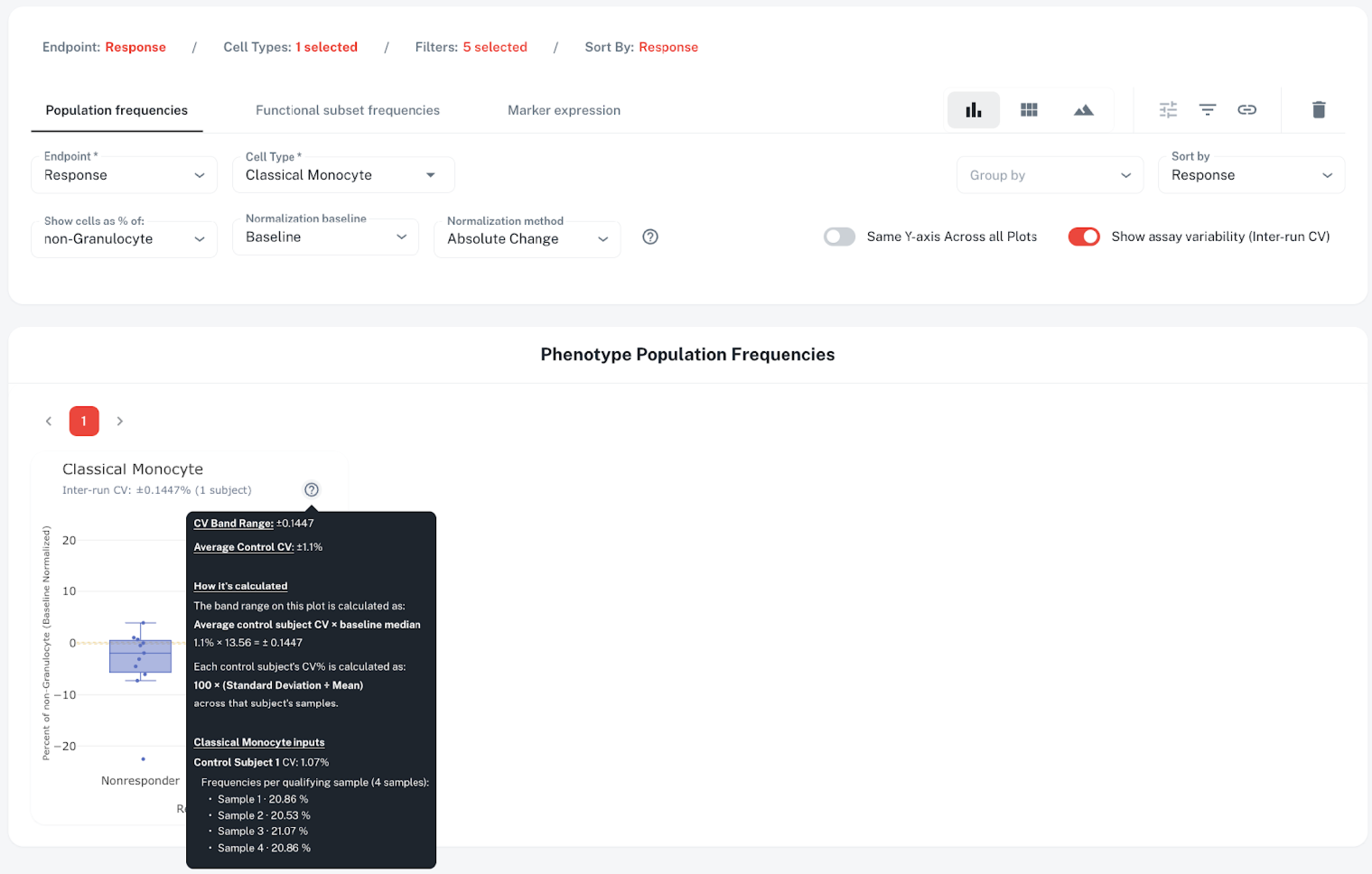Click Sample 3 frequency 21.07 %
1372x874 pixels.
[263, 832]
